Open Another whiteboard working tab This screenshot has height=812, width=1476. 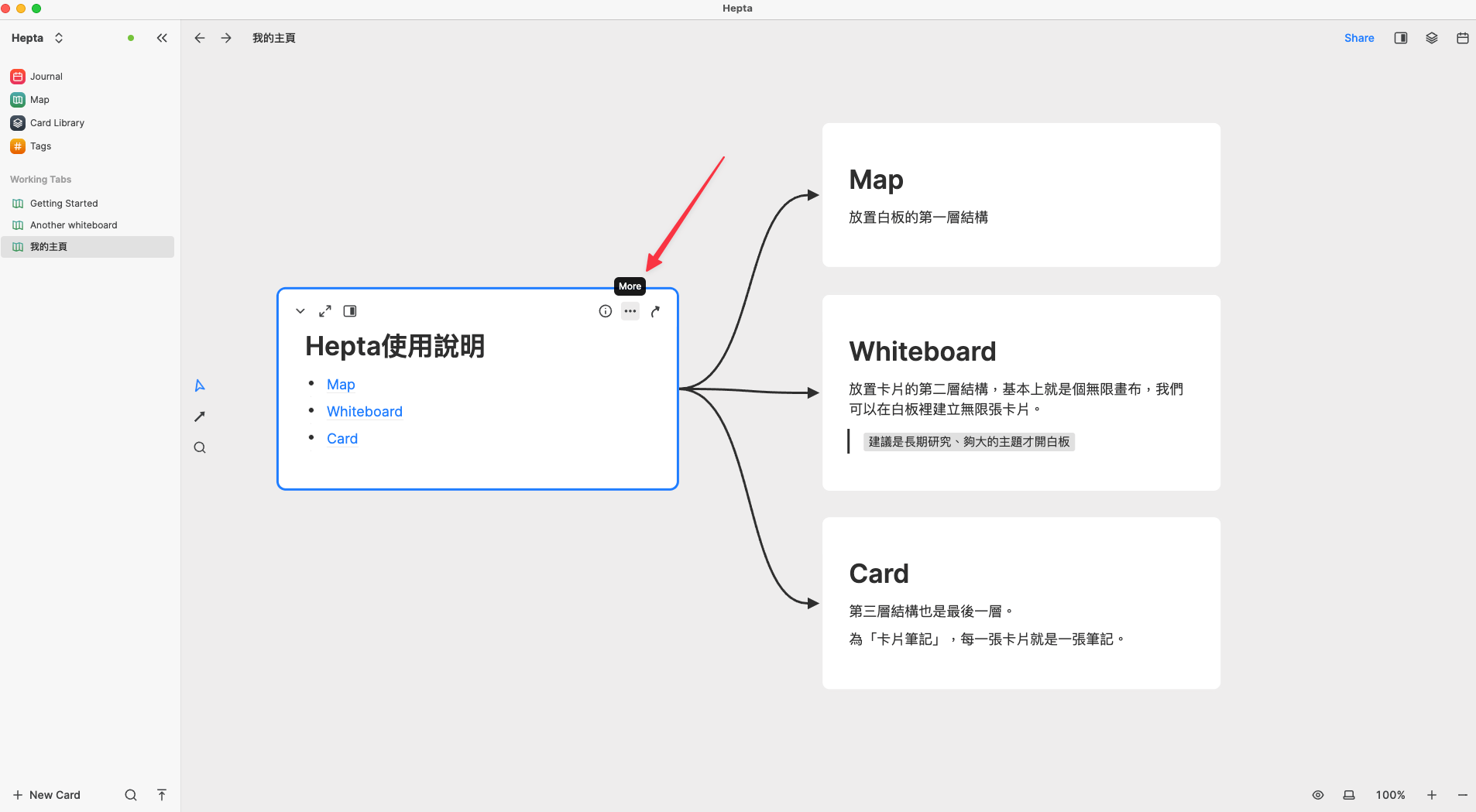click(74, 225)
